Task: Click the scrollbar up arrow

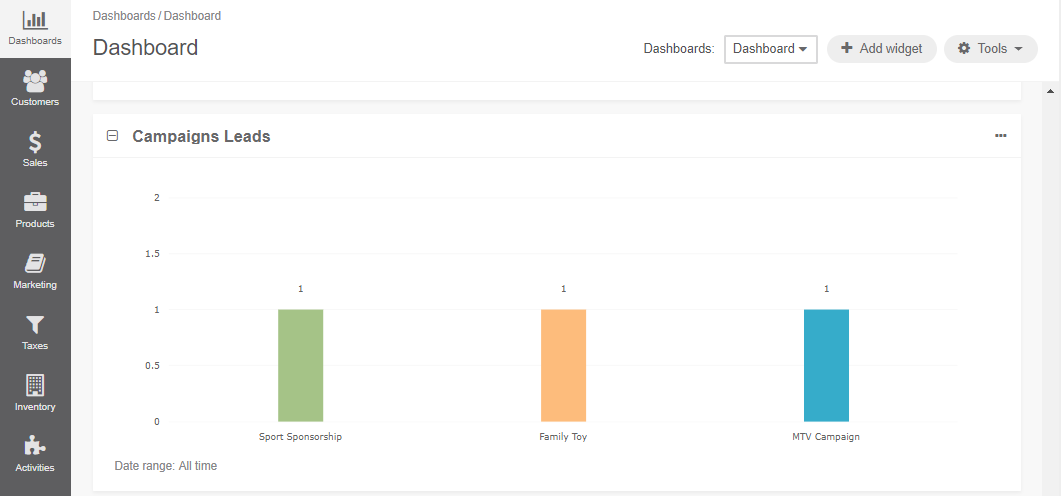Action: click(x=1051, y=91)
